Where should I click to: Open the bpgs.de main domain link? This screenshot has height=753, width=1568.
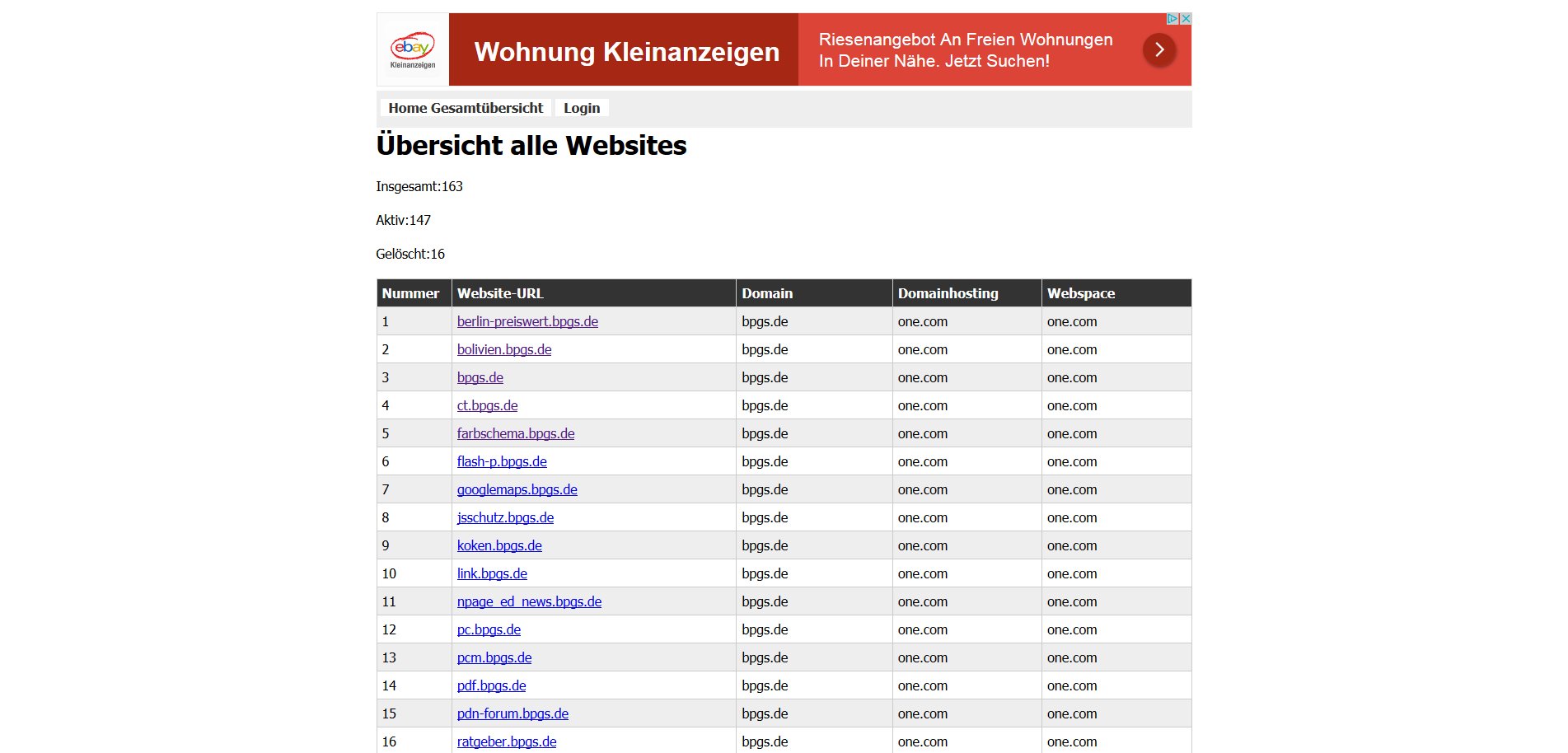(480, 377)
